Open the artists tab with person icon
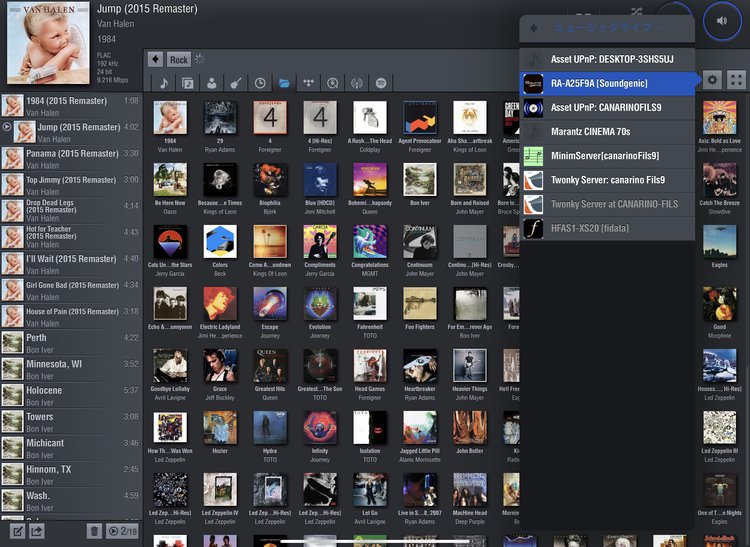The width and height of the screenshot is (750, 547). coord(212,83)
